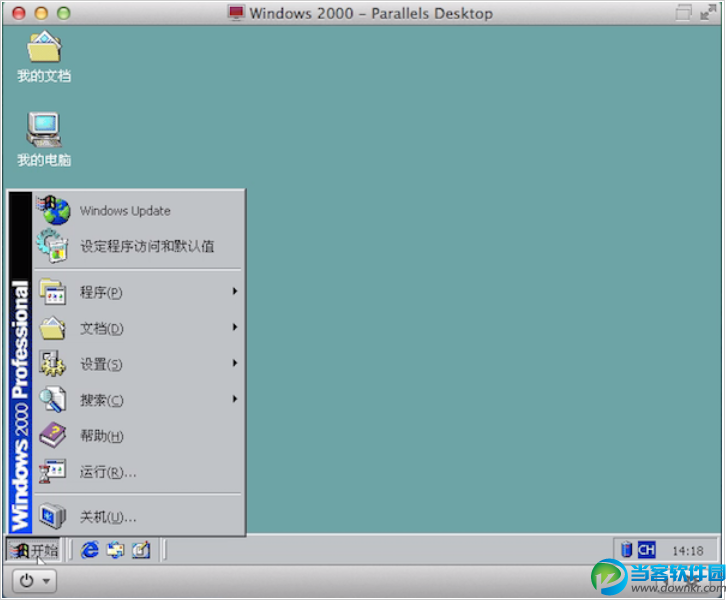727x602 pixels.
Task: Click the 设定程序访问和默认值 gear icon
Action: (52, 246)
